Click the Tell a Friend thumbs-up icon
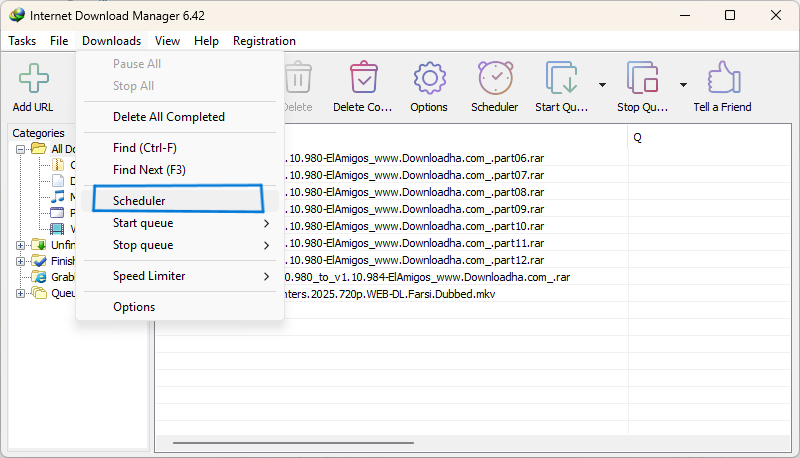800x458 pixels. [723, 78]
